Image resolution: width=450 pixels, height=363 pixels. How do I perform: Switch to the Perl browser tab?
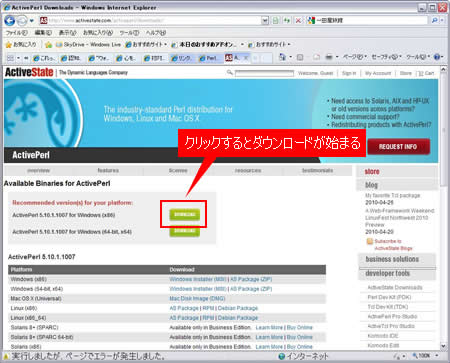pos(210,58)
